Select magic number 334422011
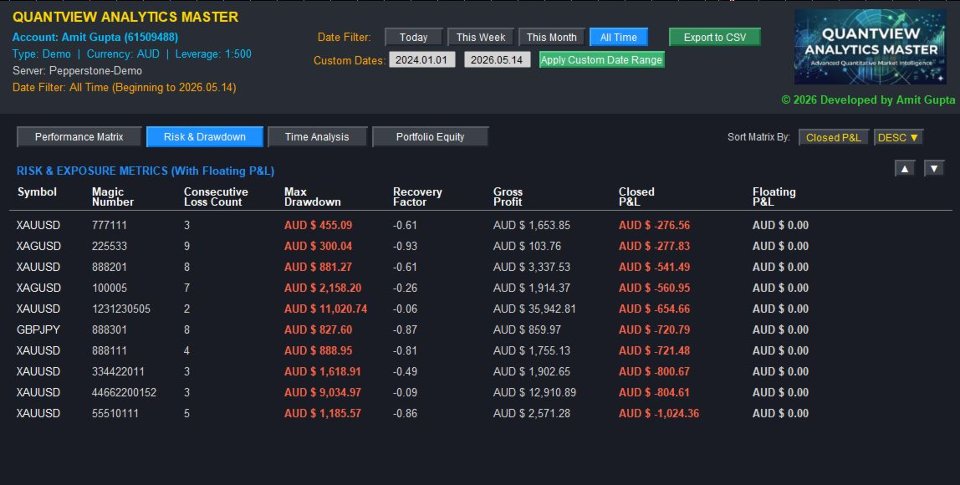 pos(118,371)
